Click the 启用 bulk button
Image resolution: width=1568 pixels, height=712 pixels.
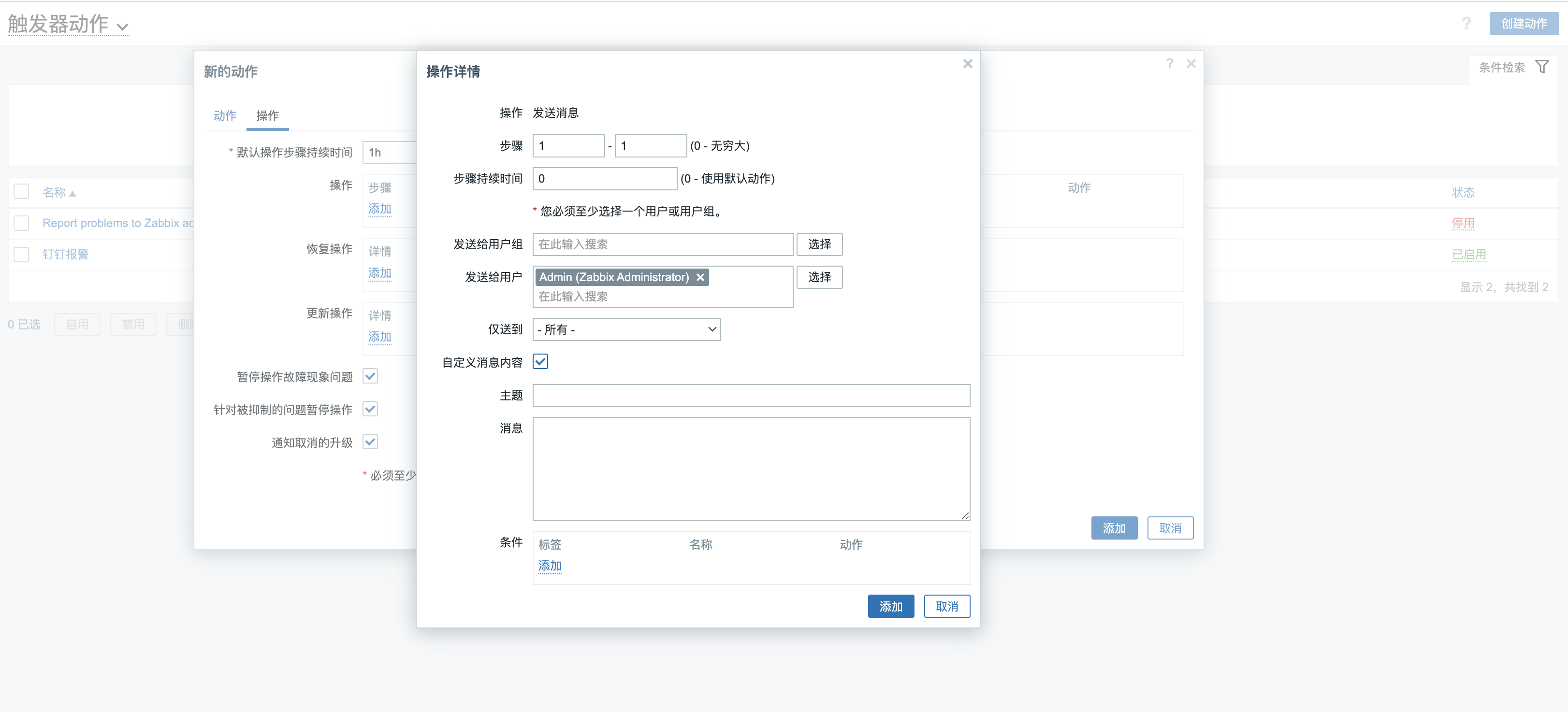[77, 324]
